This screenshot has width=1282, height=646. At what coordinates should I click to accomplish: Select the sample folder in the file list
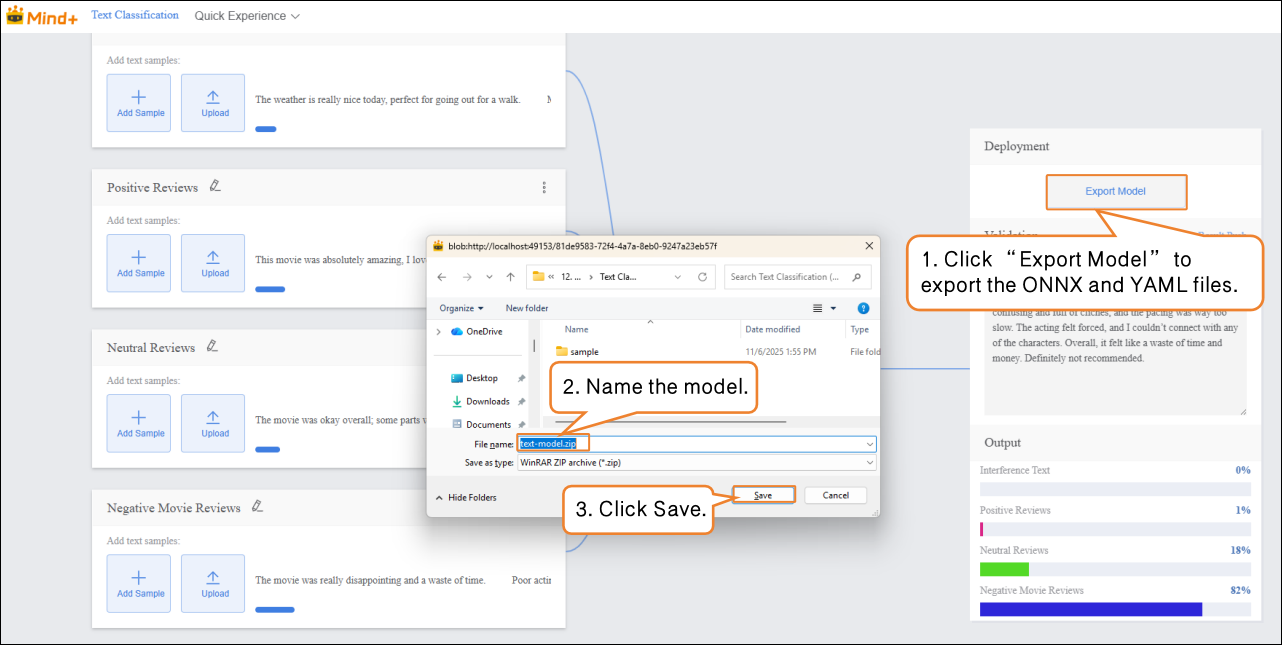coord(583,352)
